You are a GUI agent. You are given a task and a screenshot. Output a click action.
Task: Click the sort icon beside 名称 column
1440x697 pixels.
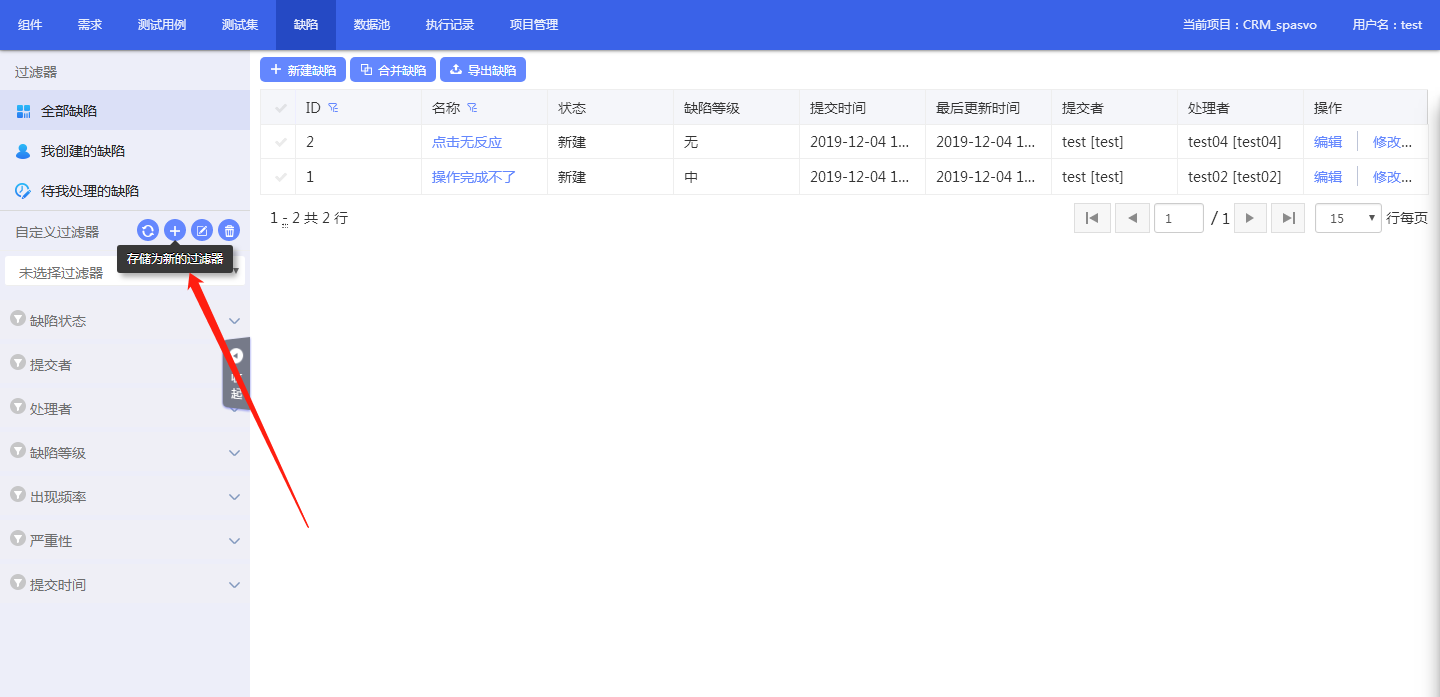pyautogui.click(x=472, y=108)
